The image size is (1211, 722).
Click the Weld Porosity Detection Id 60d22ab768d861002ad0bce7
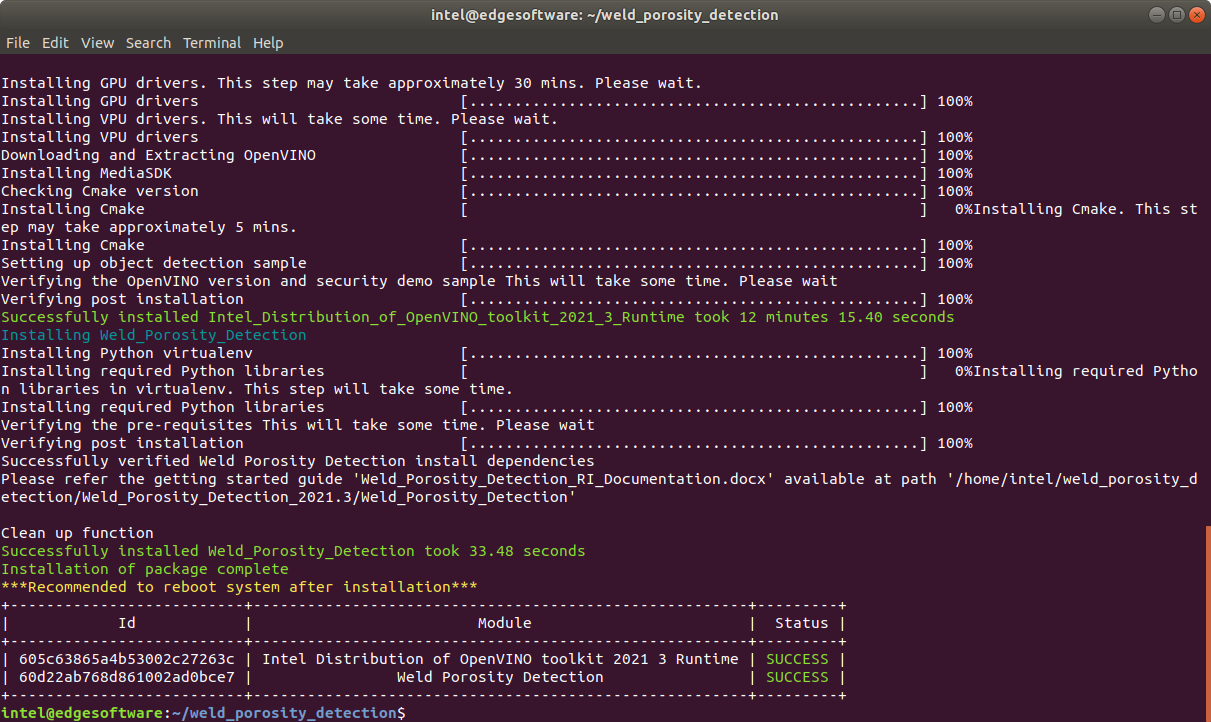pyautogui.click(x=126, y=677)
